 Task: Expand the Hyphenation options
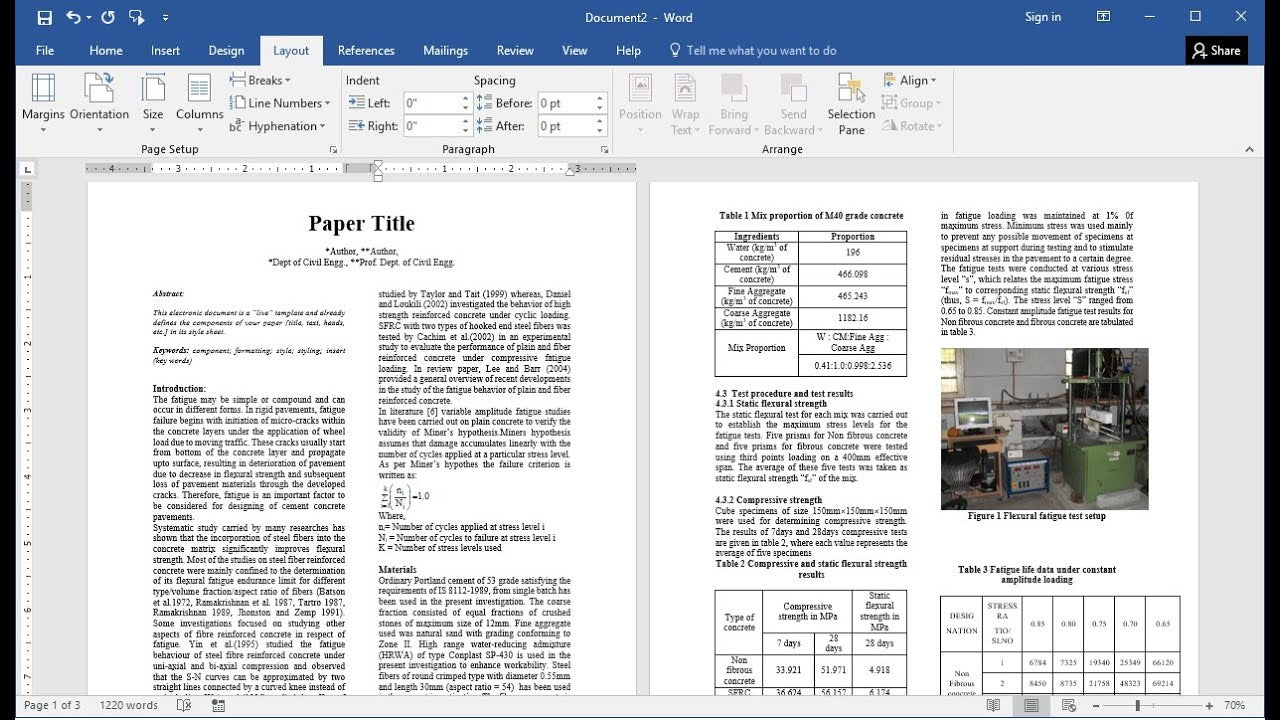pos(279,126)
